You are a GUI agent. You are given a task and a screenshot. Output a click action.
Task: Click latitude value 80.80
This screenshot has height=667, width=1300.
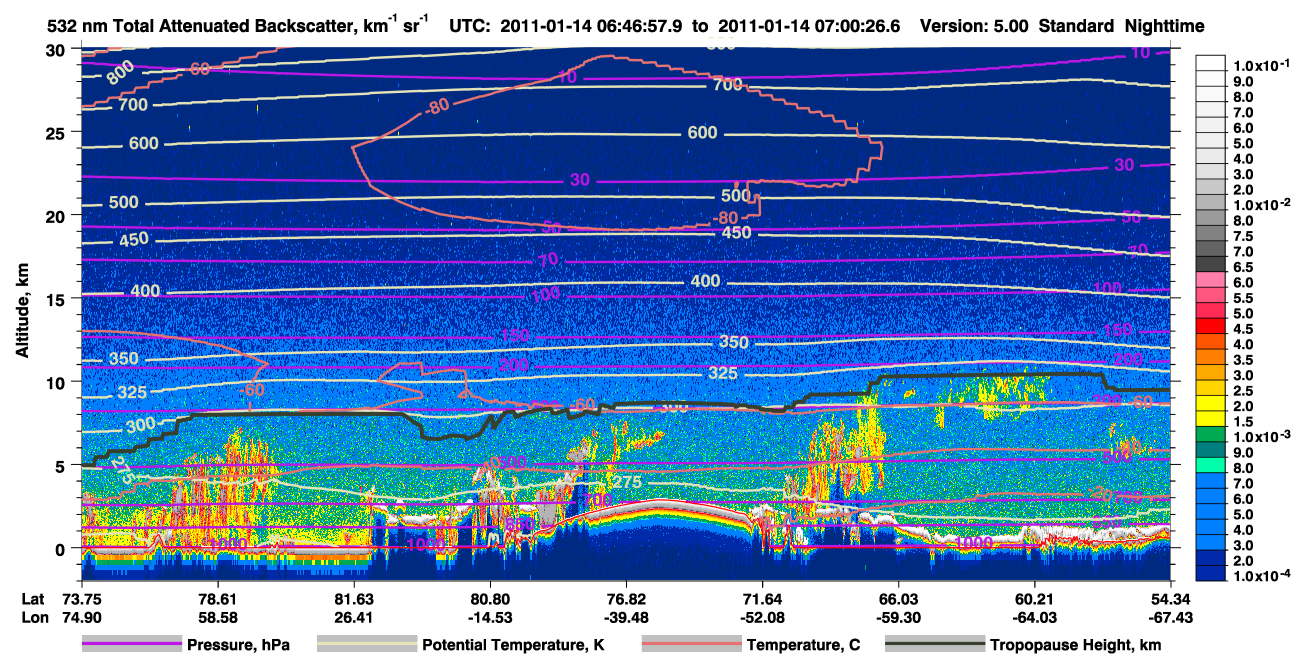[489, 598]
